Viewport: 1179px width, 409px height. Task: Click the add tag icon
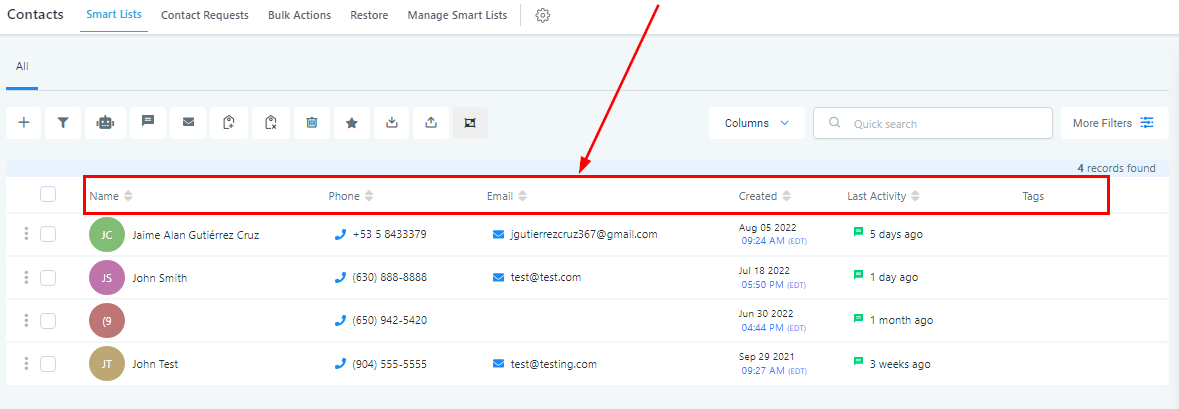(x=229, y=123)
